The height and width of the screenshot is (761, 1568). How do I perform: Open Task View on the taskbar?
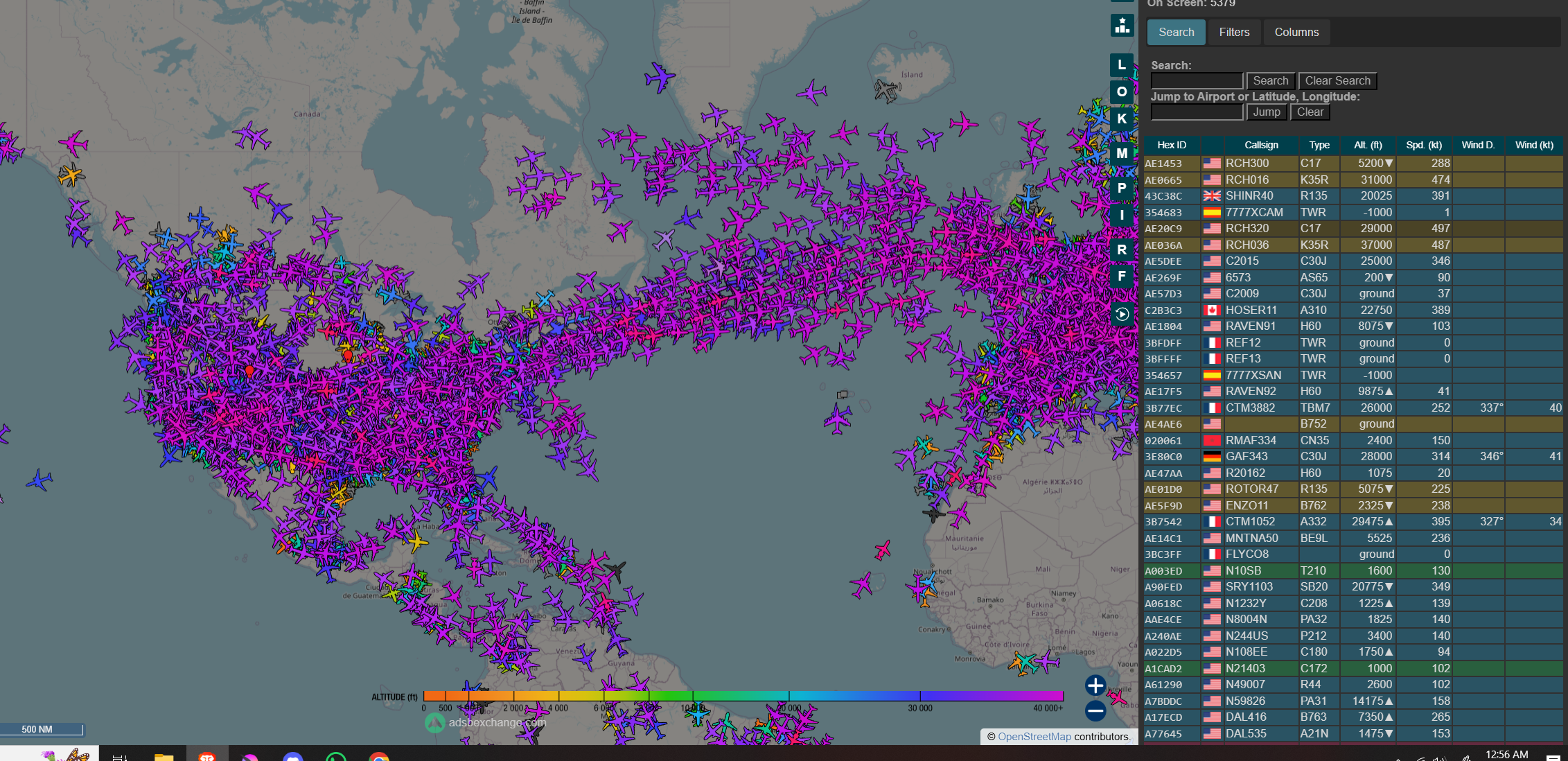tap(119, 757)
